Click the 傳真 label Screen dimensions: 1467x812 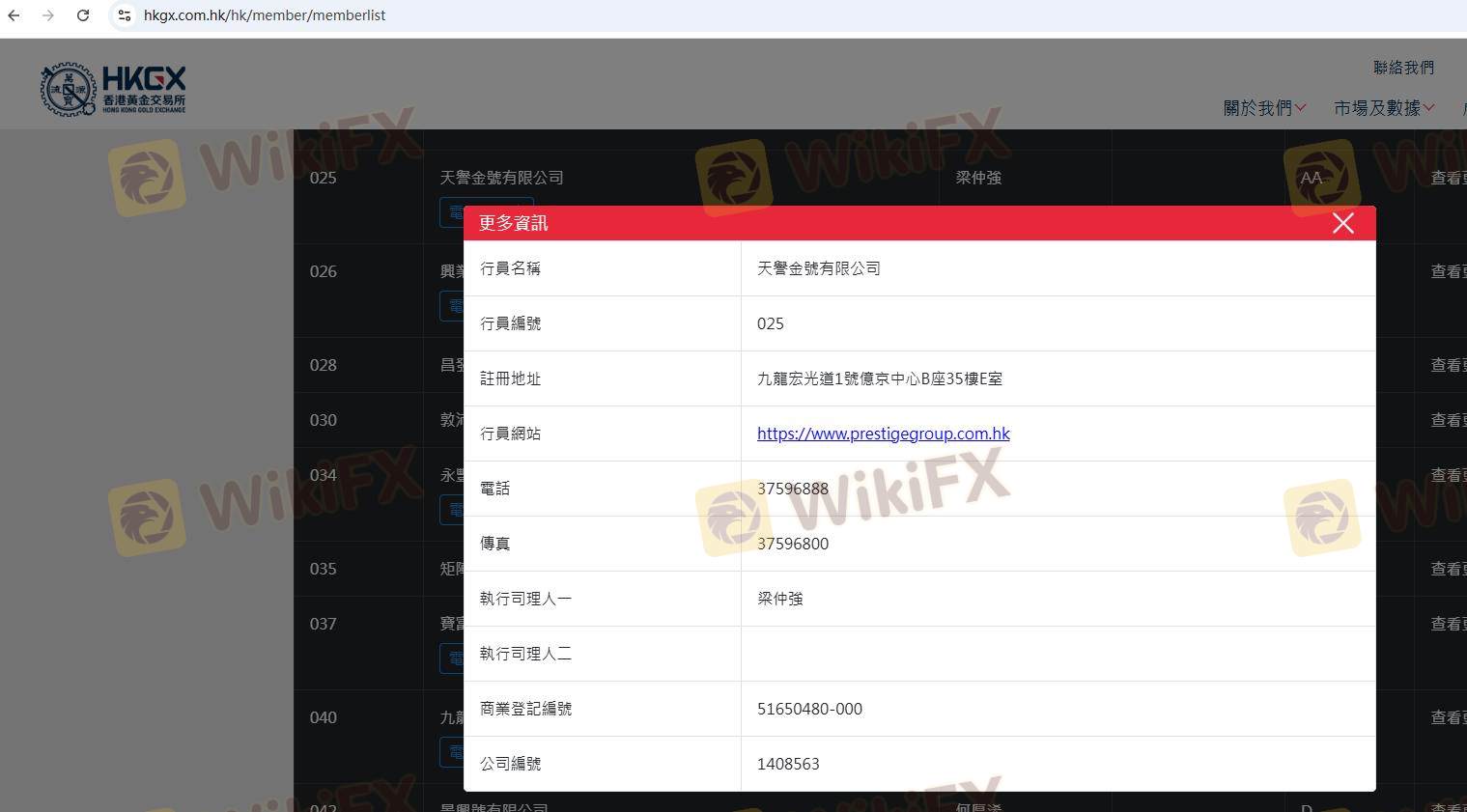point(494,544)
